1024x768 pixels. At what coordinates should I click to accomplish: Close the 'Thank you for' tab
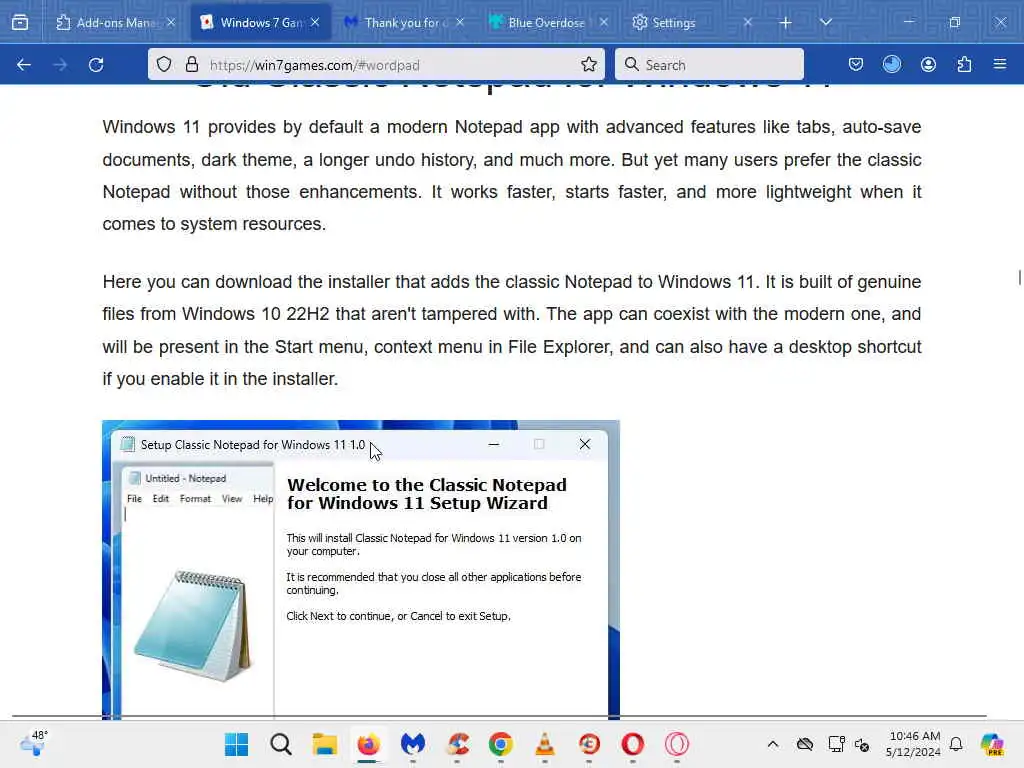point(460,22)
